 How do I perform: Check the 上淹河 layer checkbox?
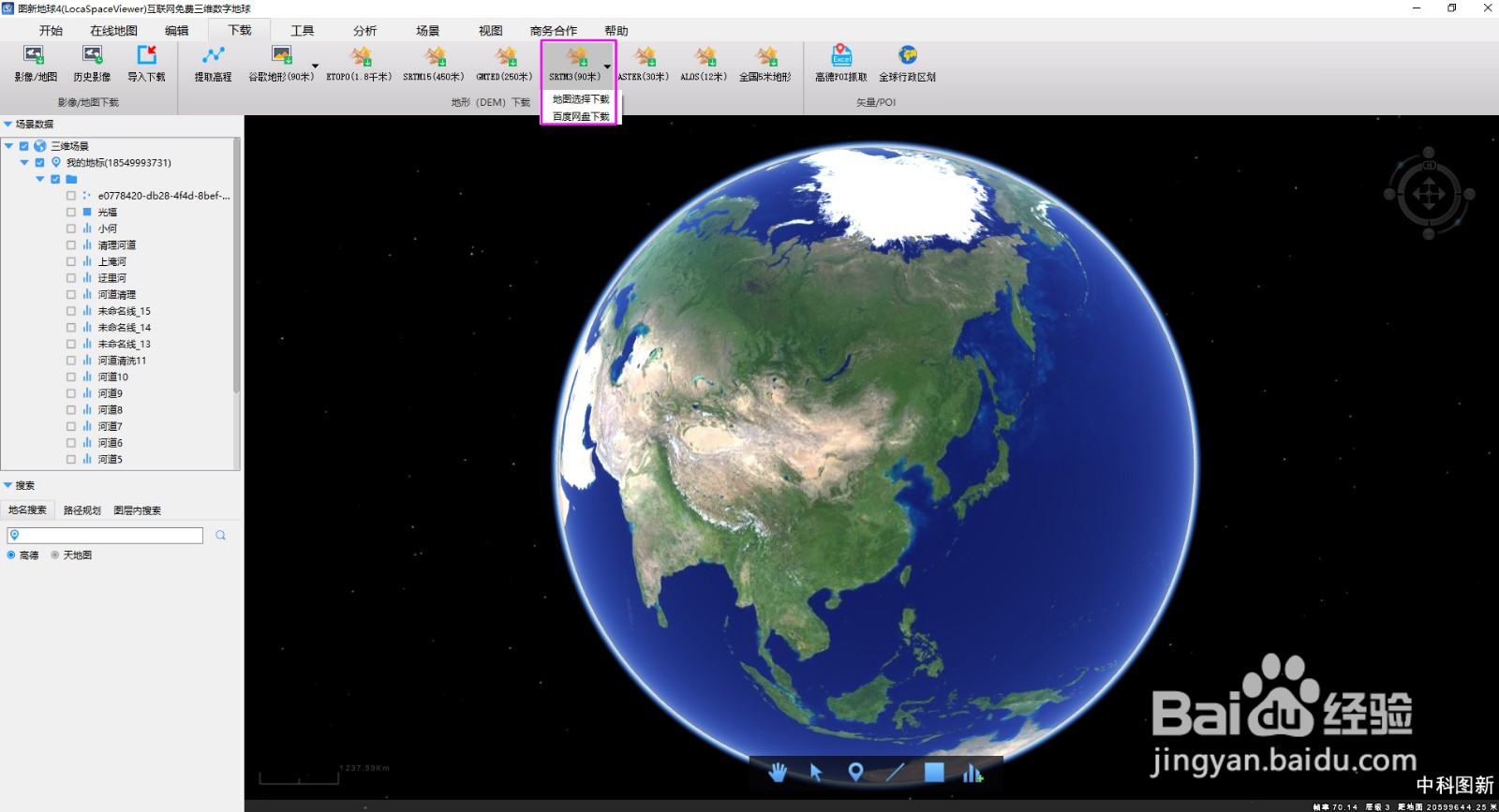point(71,261)
